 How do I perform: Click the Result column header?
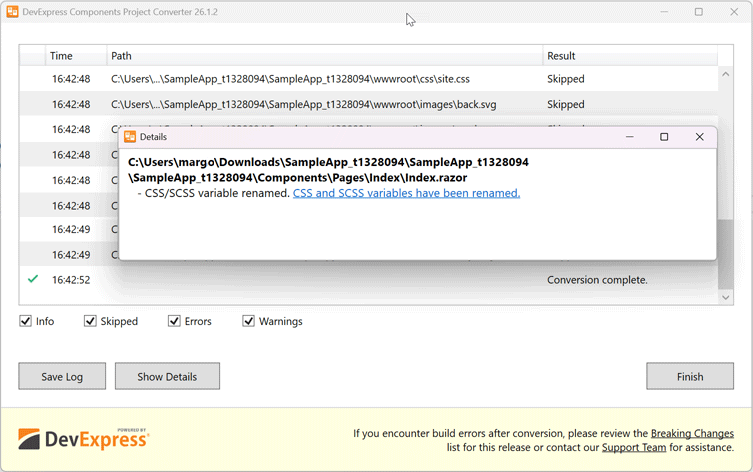tap(630, 56)
